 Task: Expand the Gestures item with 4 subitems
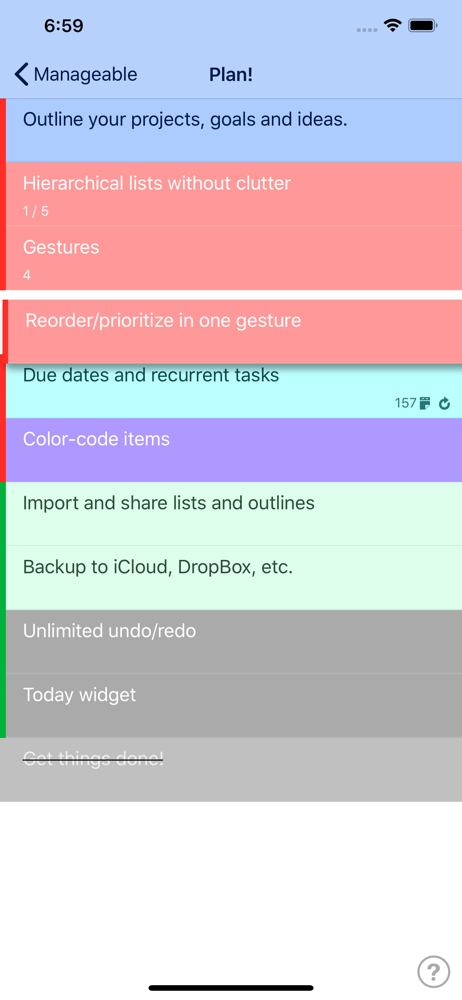(x=234, y=258)
